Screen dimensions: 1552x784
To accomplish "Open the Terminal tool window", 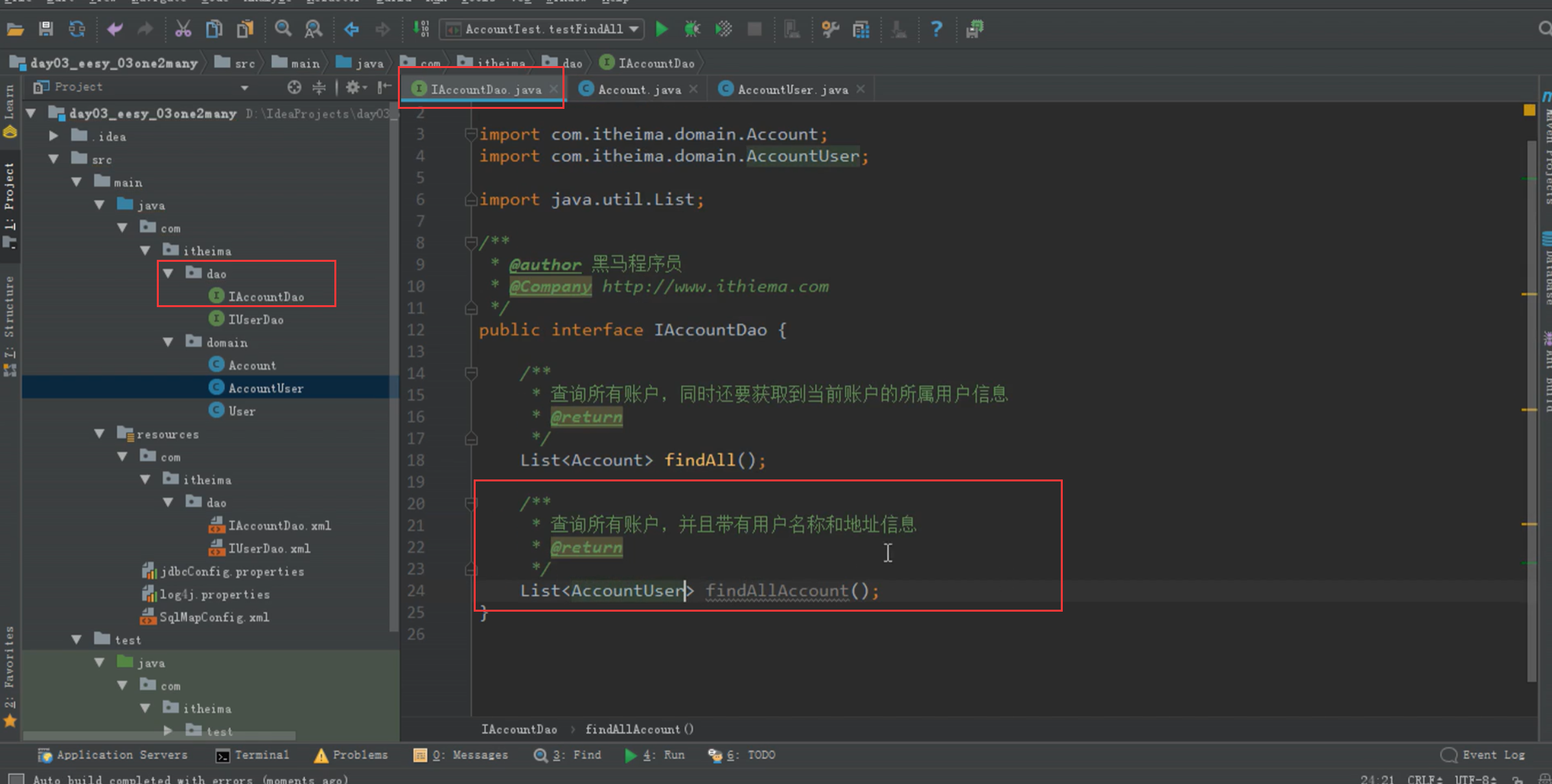I will pyautogui.click(x=253, y=755).
